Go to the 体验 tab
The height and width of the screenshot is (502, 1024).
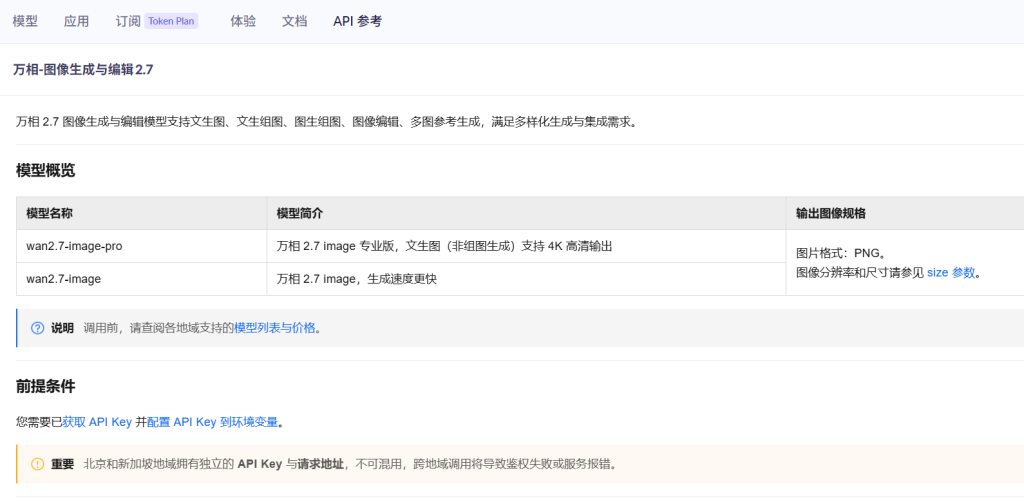tap(243, 21)
